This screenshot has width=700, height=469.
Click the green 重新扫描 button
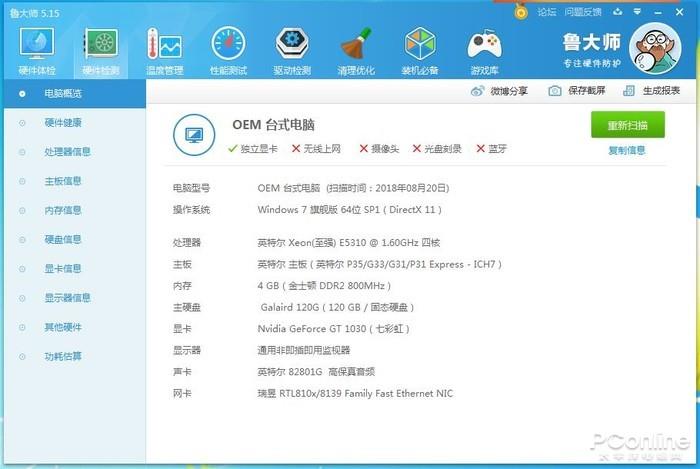[x=627, y=125]
